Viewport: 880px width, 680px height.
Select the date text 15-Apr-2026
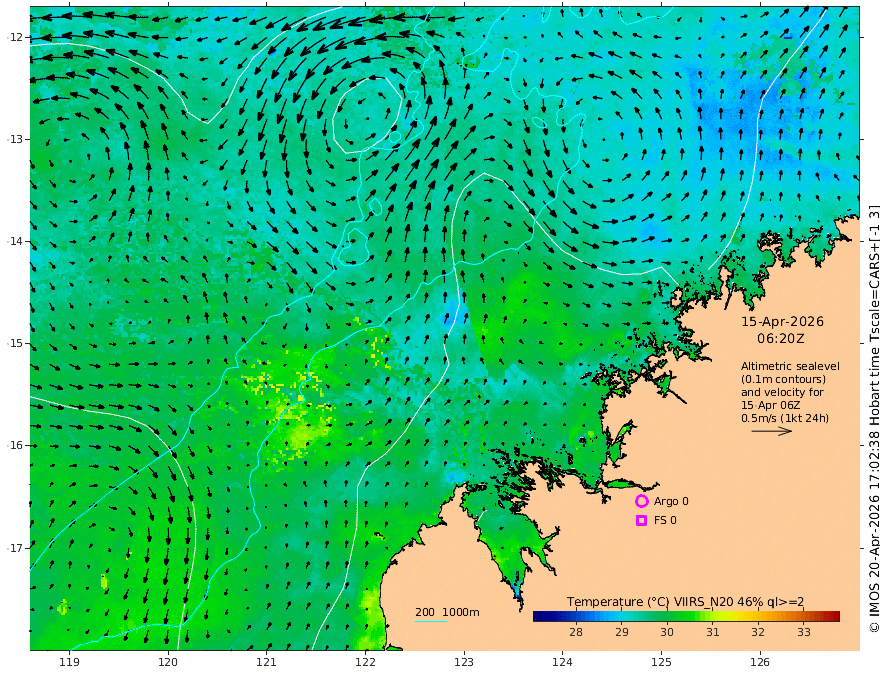(782, 321)
